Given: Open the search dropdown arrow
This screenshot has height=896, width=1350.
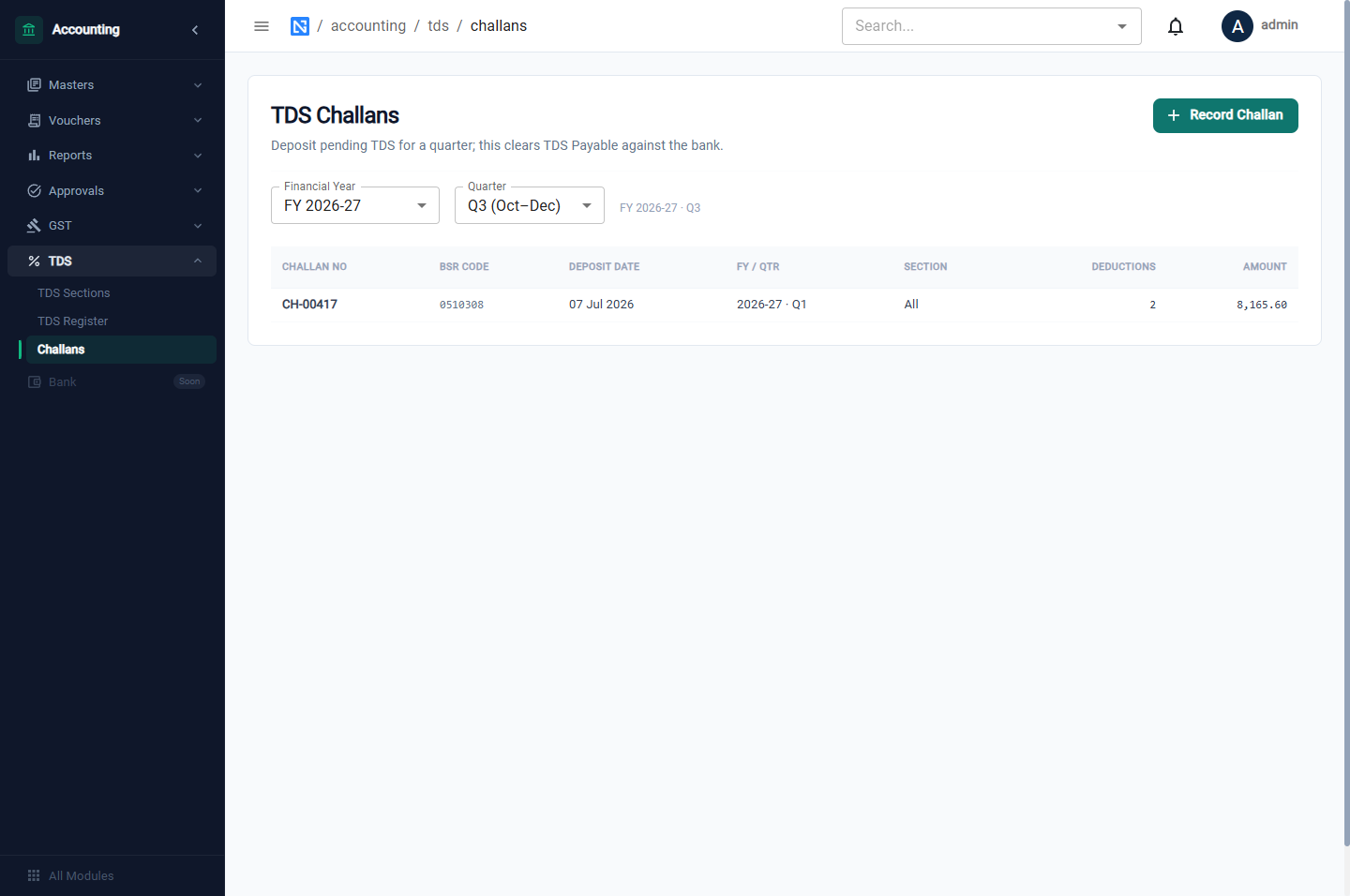Looking at the screenshot, I should [x=1122, y=26].
